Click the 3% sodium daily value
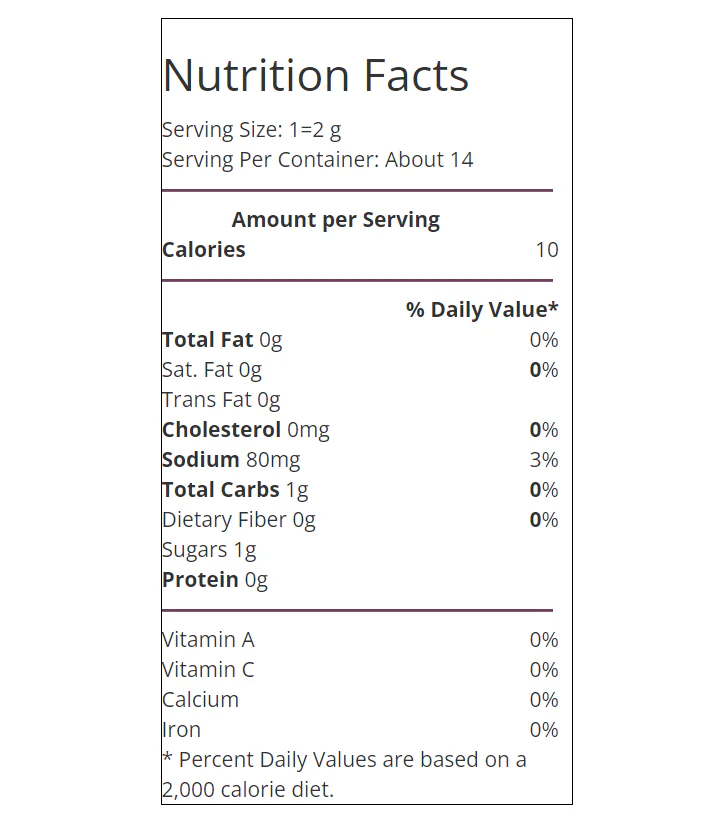717x829 pixels. click(x=544, y=460)
